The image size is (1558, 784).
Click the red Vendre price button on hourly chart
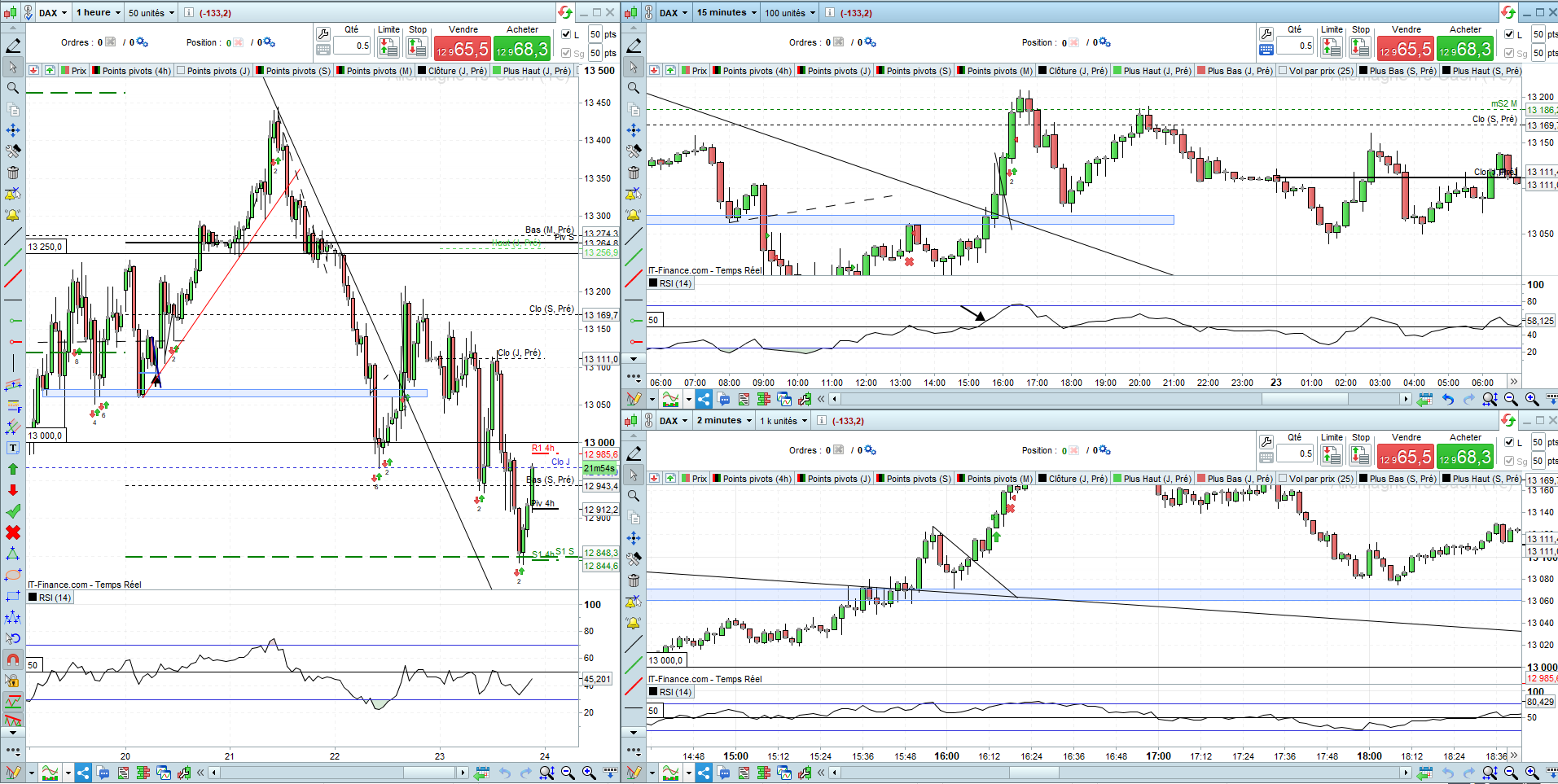[462, 49]
